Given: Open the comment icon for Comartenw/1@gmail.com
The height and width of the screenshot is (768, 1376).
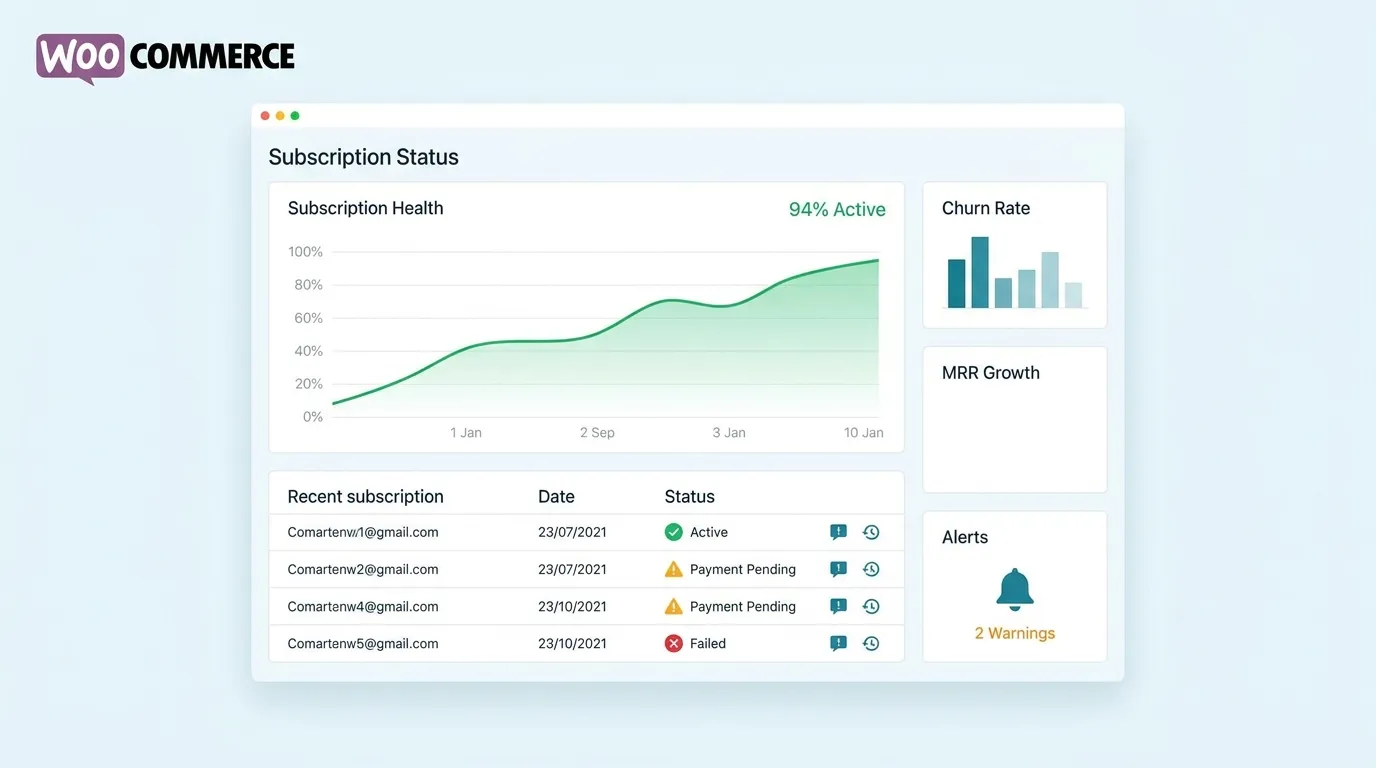Looking at the screenshot, I should [838, 532].
